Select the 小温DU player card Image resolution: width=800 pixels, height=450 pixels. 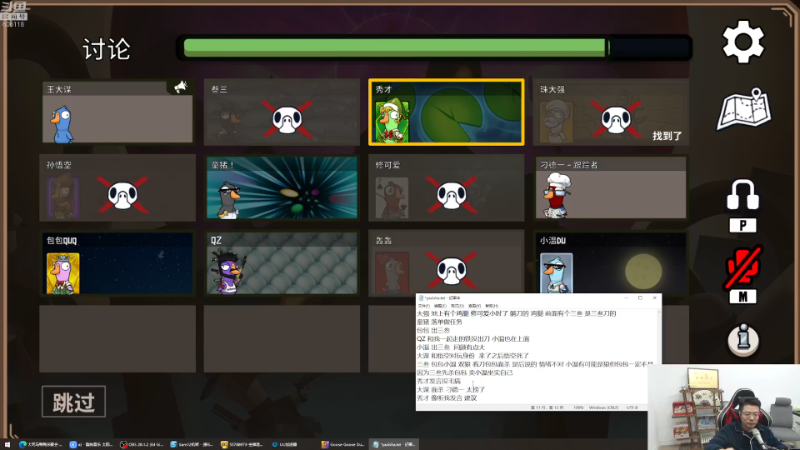click(611, 263)
